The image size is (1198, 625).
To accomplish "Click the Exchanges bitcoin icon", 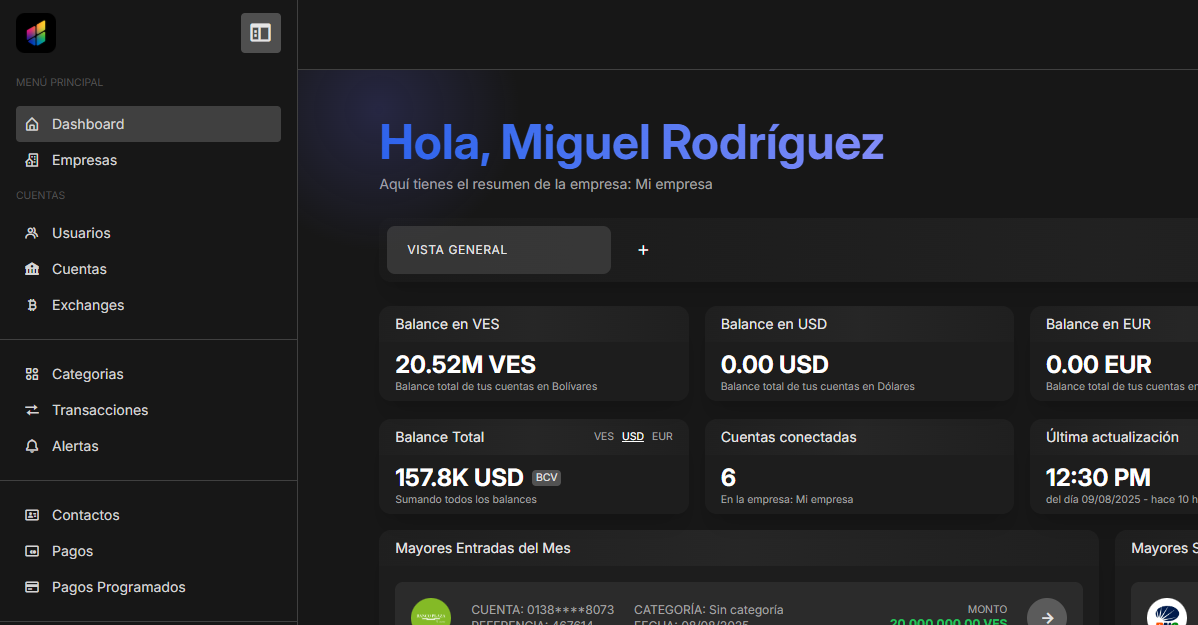I will pos(32,305).
